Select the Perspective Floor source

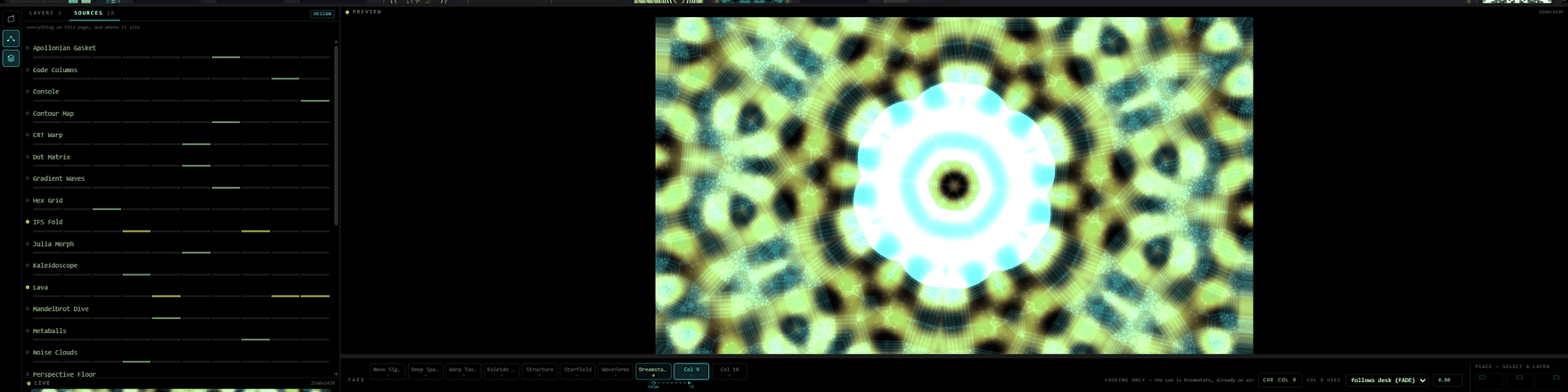[x=64, y=374]
